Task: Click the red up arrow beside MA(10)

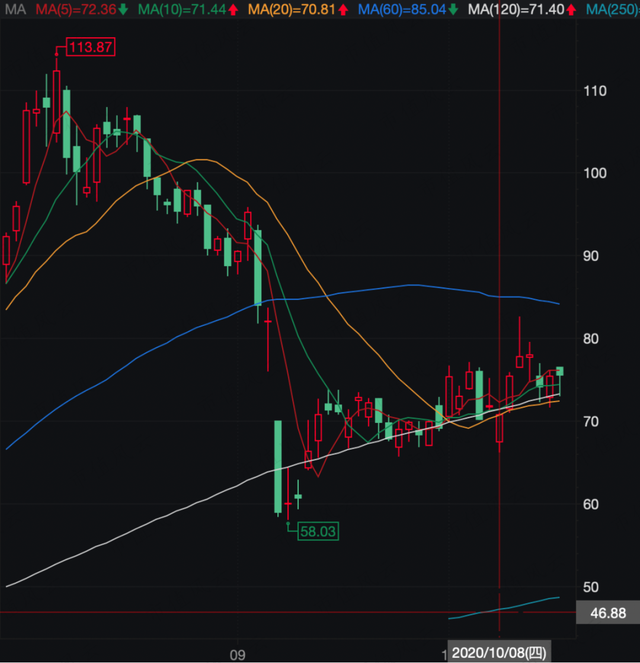Action: [233, 10]
